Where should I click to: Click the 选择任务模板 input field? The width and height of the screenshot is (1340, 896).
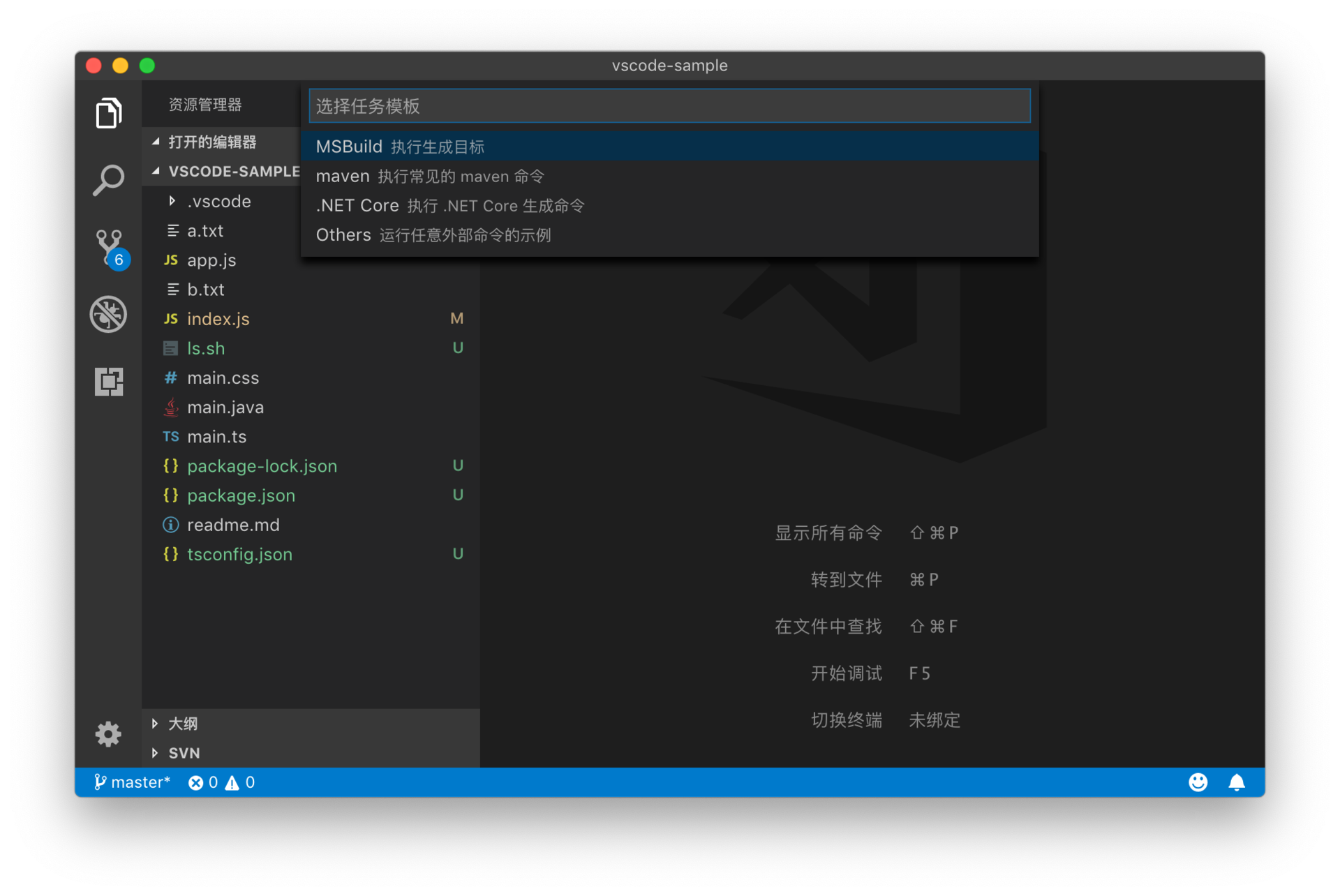click(x=669, y=106)
